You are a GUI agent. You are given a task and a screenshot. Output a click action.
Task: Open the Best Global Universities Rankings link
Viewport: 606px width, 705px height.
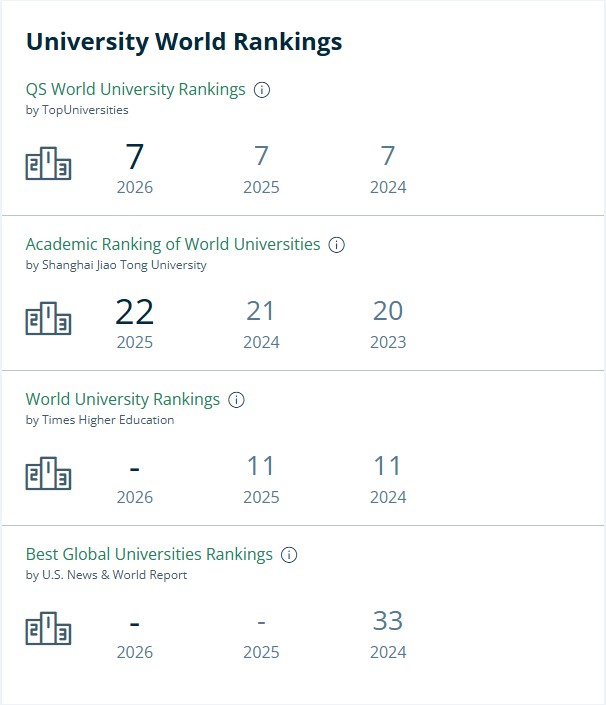[149, 554]
